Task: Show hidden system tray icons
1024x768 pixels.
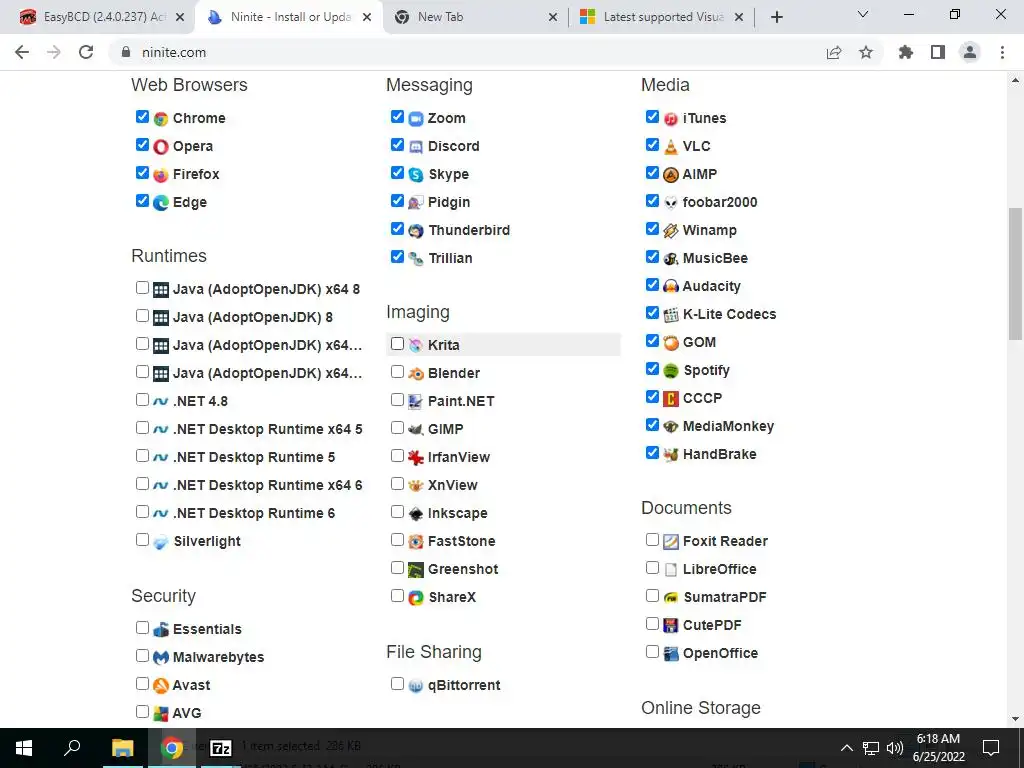Action: click(x=846, y=748)
